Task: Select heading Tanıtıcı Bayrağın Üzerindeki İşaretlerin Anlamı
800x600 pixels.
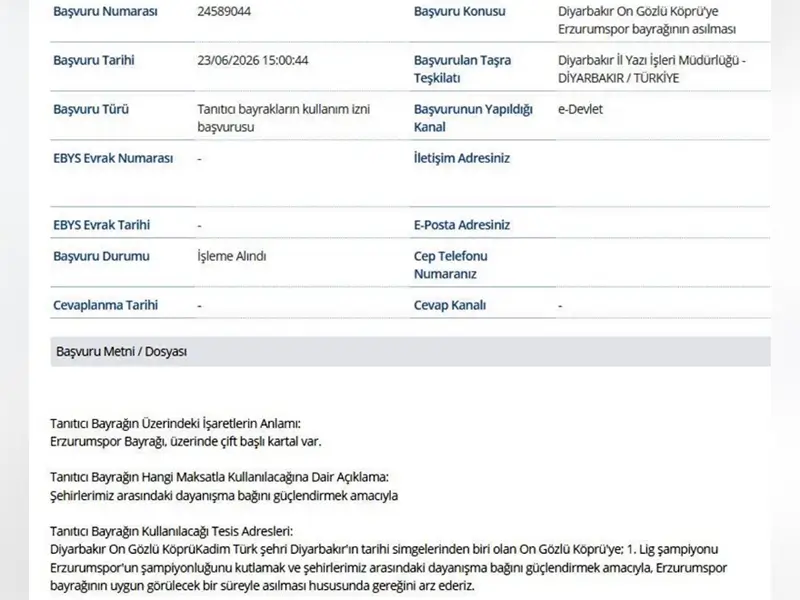Action: [x=175, y=423]
